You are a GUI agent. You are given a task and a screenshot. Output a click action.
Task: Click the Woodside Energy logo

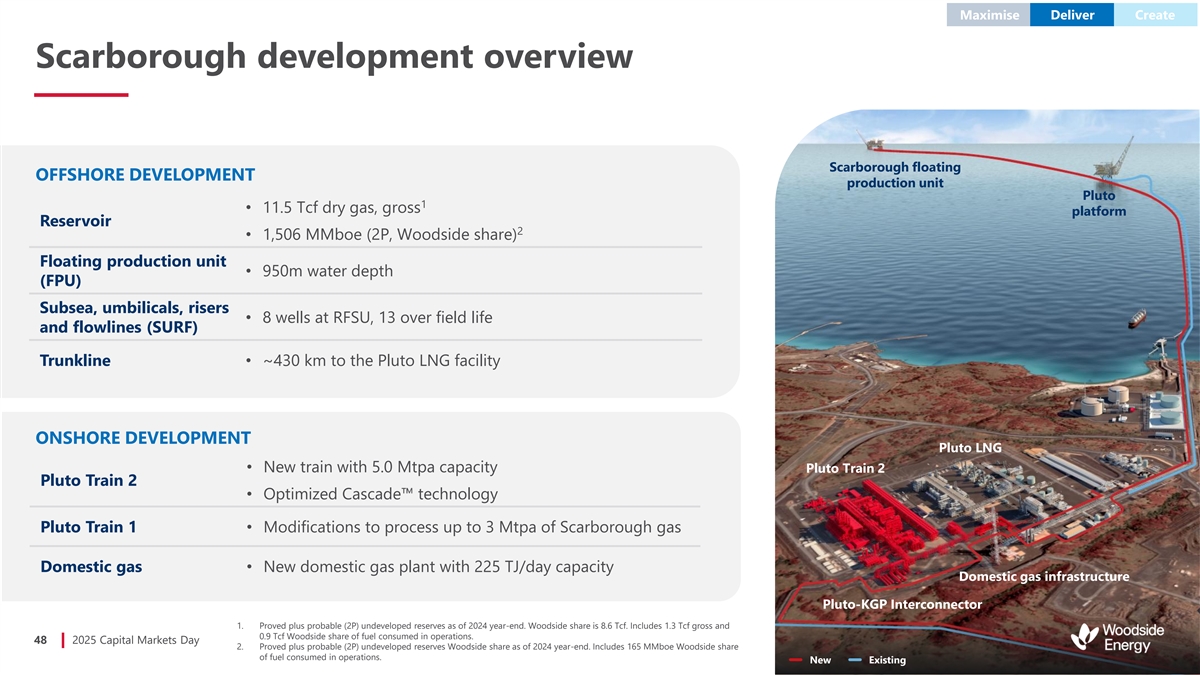[x=1117, y=638]
